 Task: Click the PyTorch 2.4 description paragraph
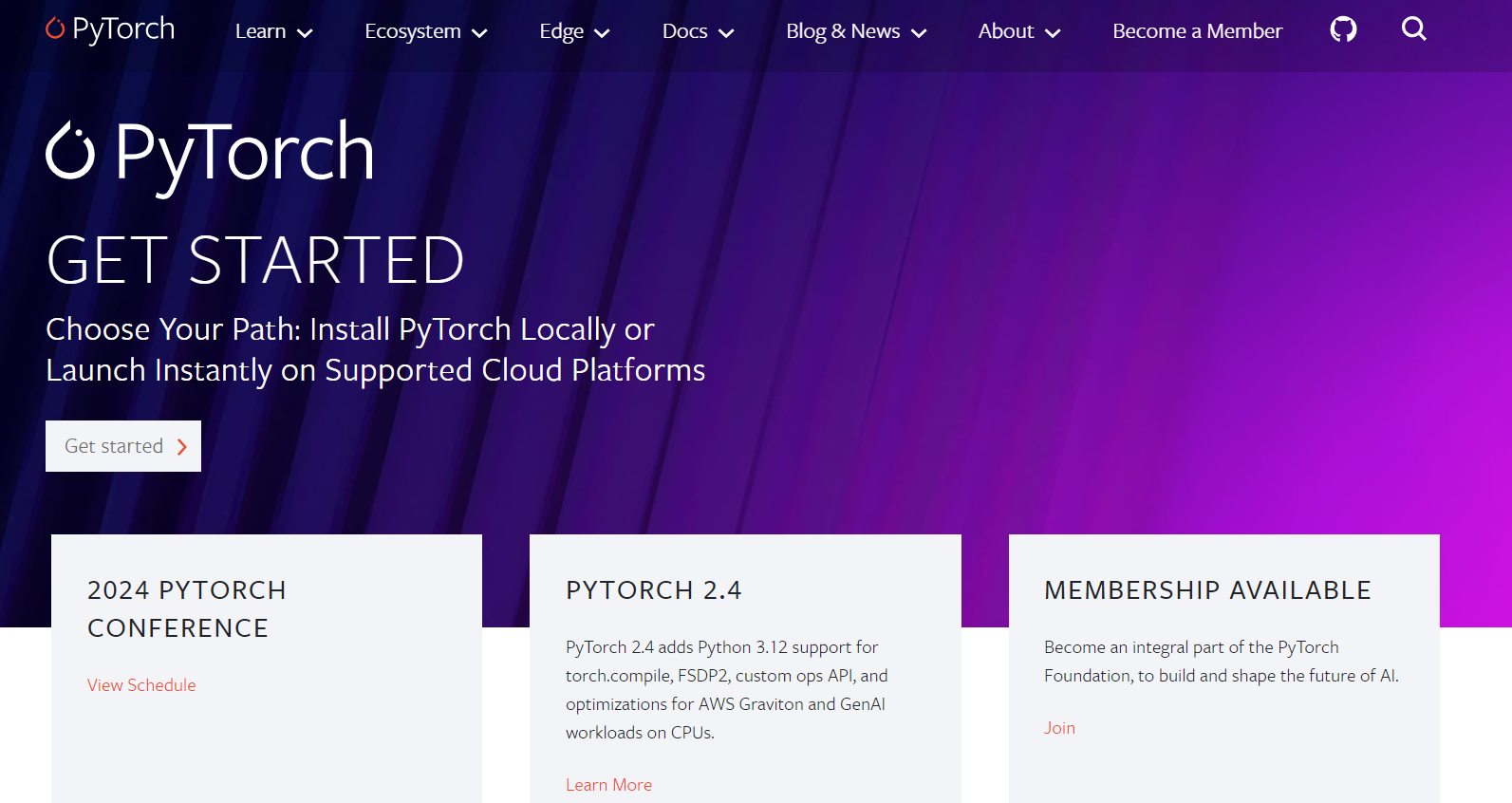pos(727,690)
